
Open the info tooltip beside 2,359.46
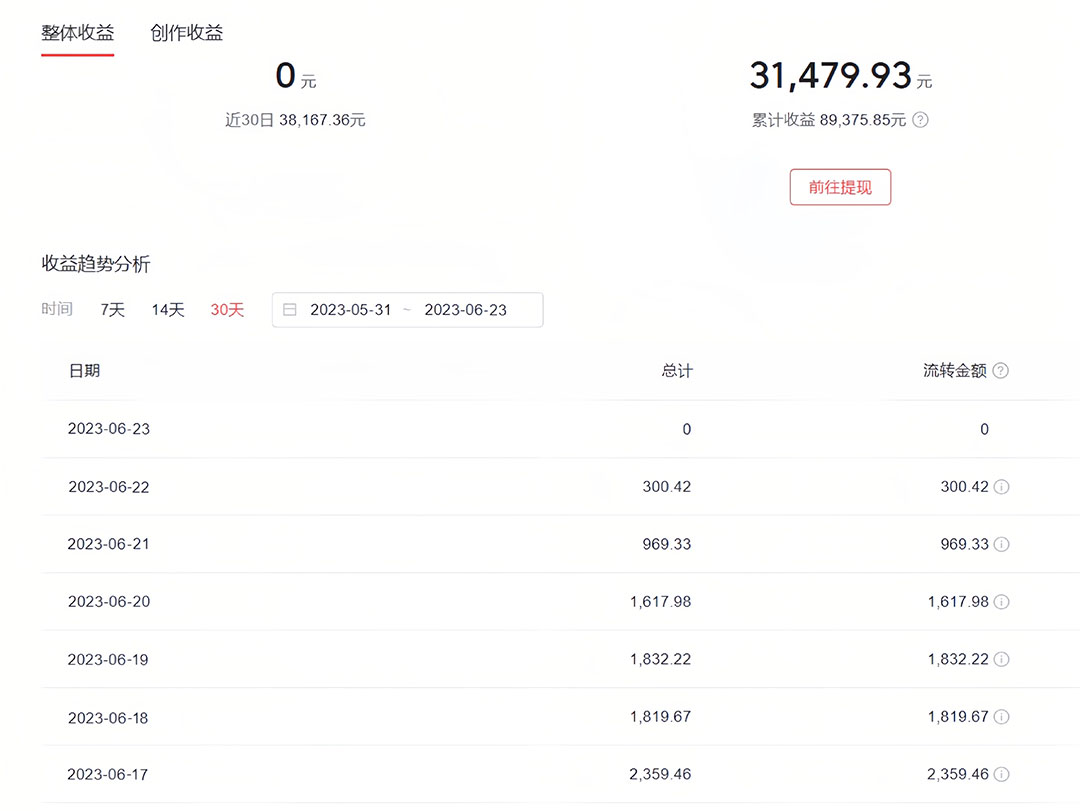click(1000, 774)
